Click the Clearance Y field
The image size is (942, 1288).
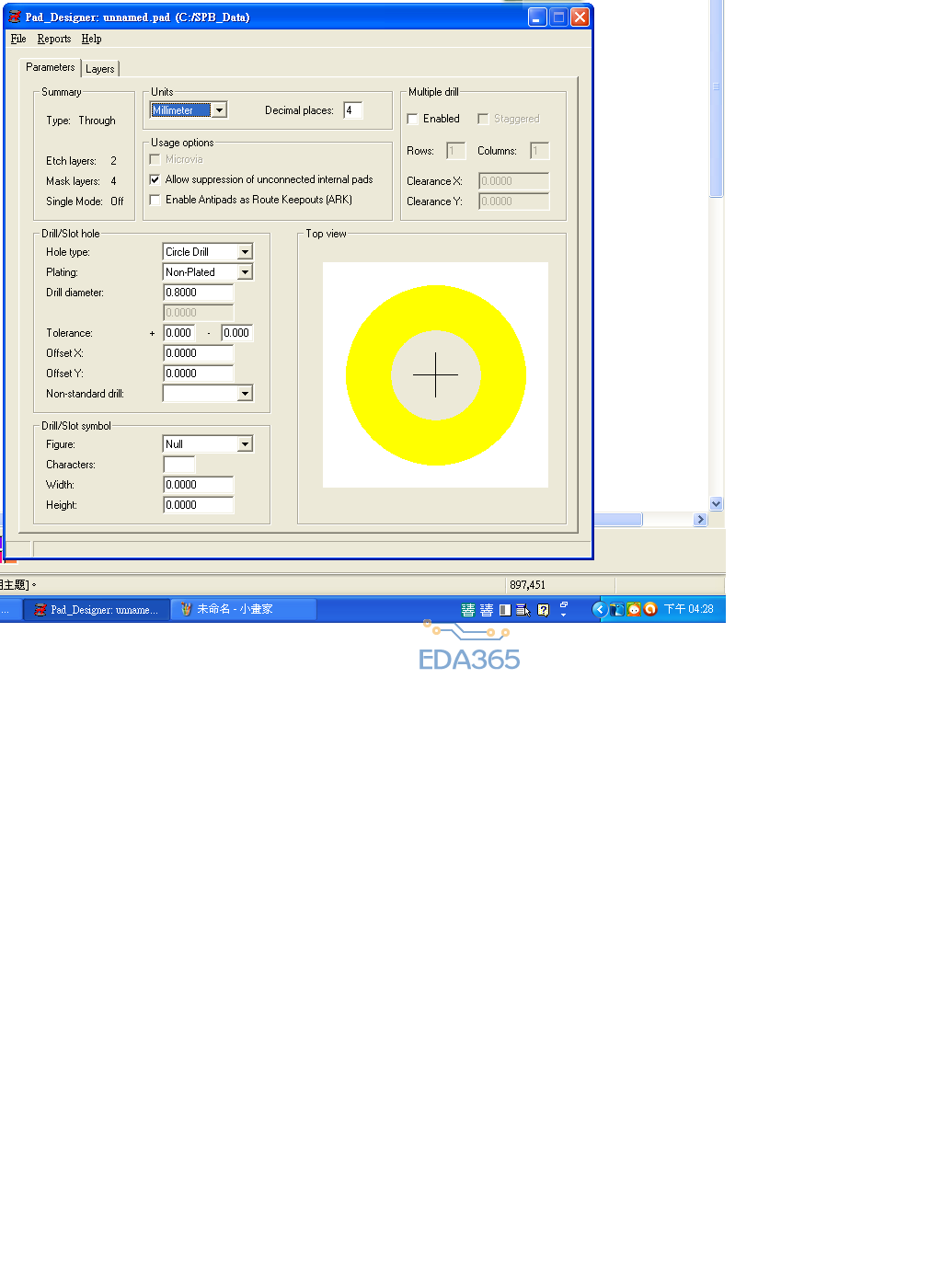coord(514,201)
